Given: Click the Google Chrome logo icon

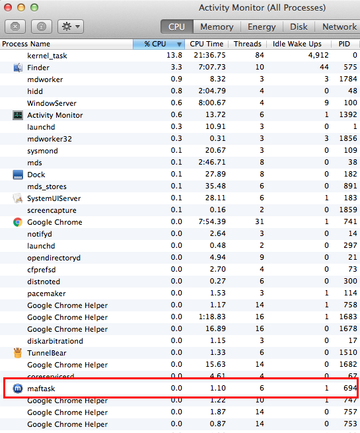Looking at the screenshot, I should 18,222.
